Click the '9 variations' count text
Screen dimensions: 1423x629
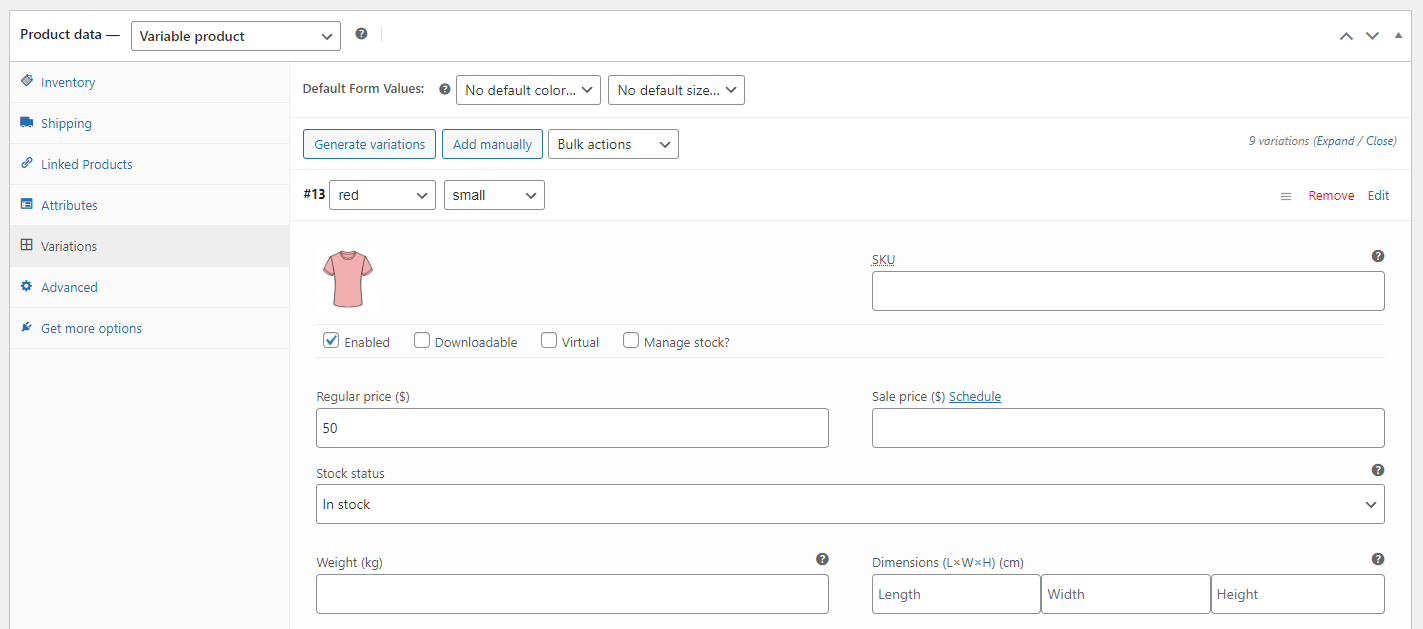(x=1279, y=141)
